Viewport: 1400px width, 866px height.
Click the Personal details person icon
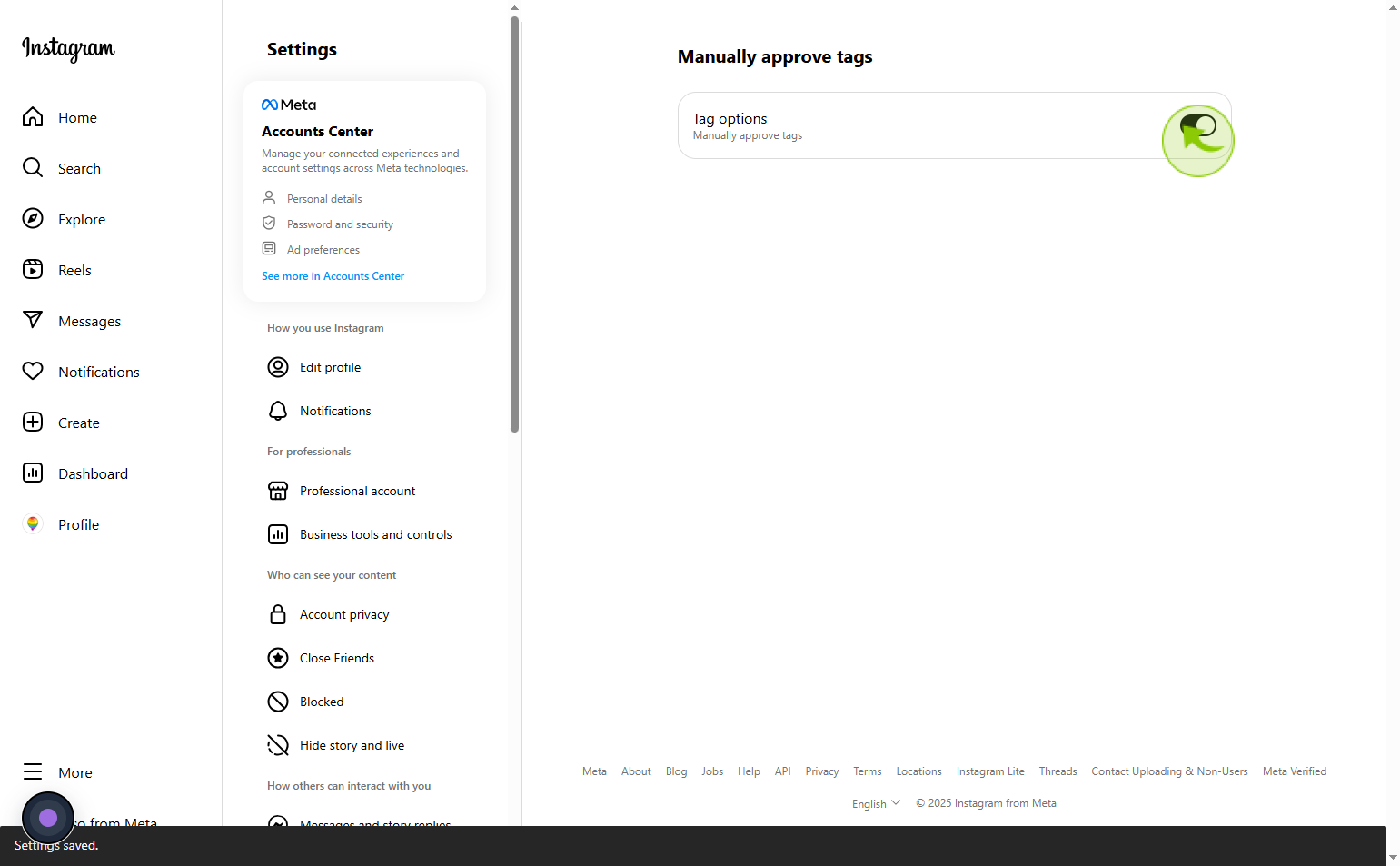pos(269,197)
